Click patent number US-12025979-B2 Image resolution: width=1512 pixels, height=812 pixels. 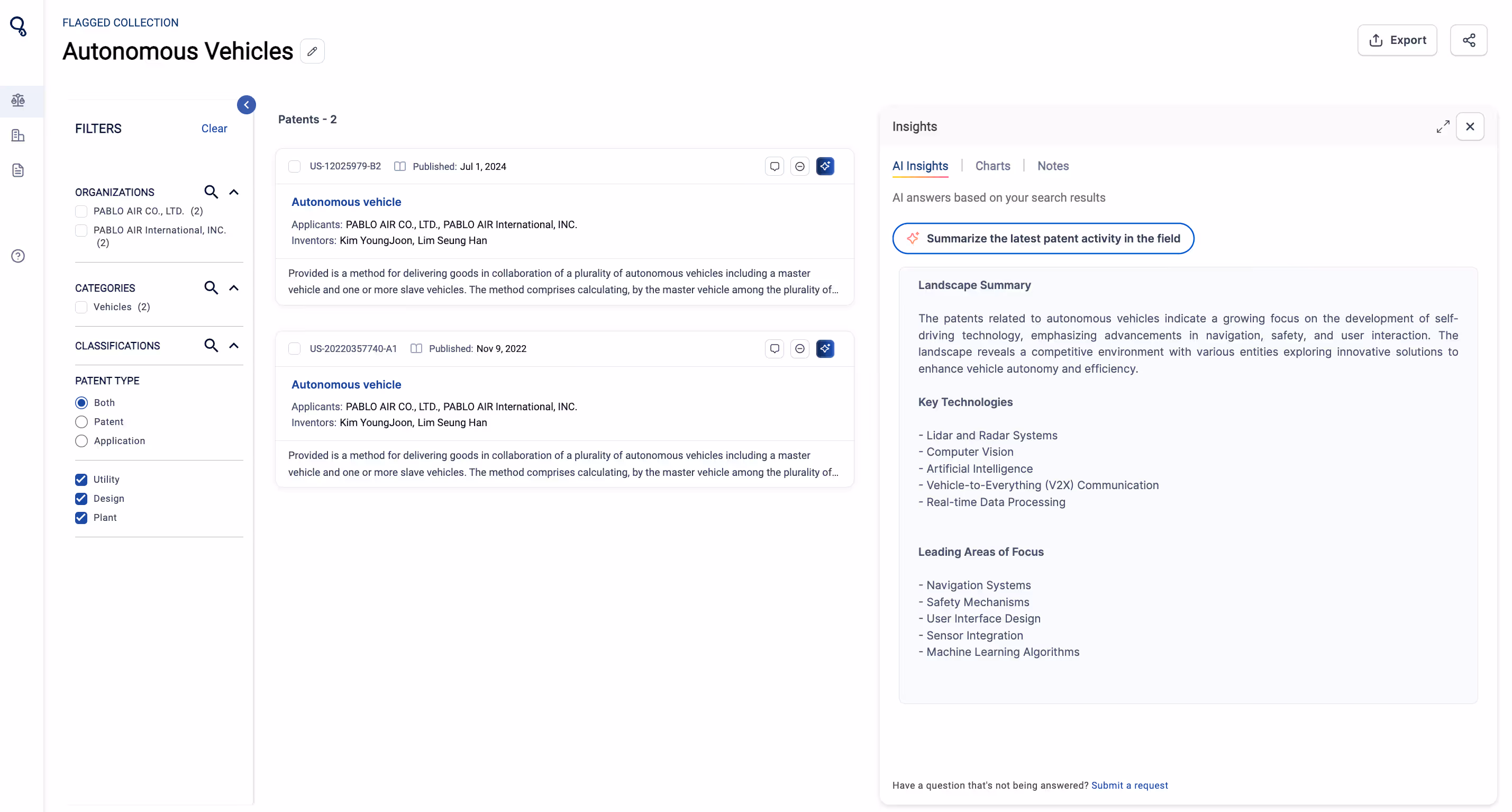tap(345, 167)
